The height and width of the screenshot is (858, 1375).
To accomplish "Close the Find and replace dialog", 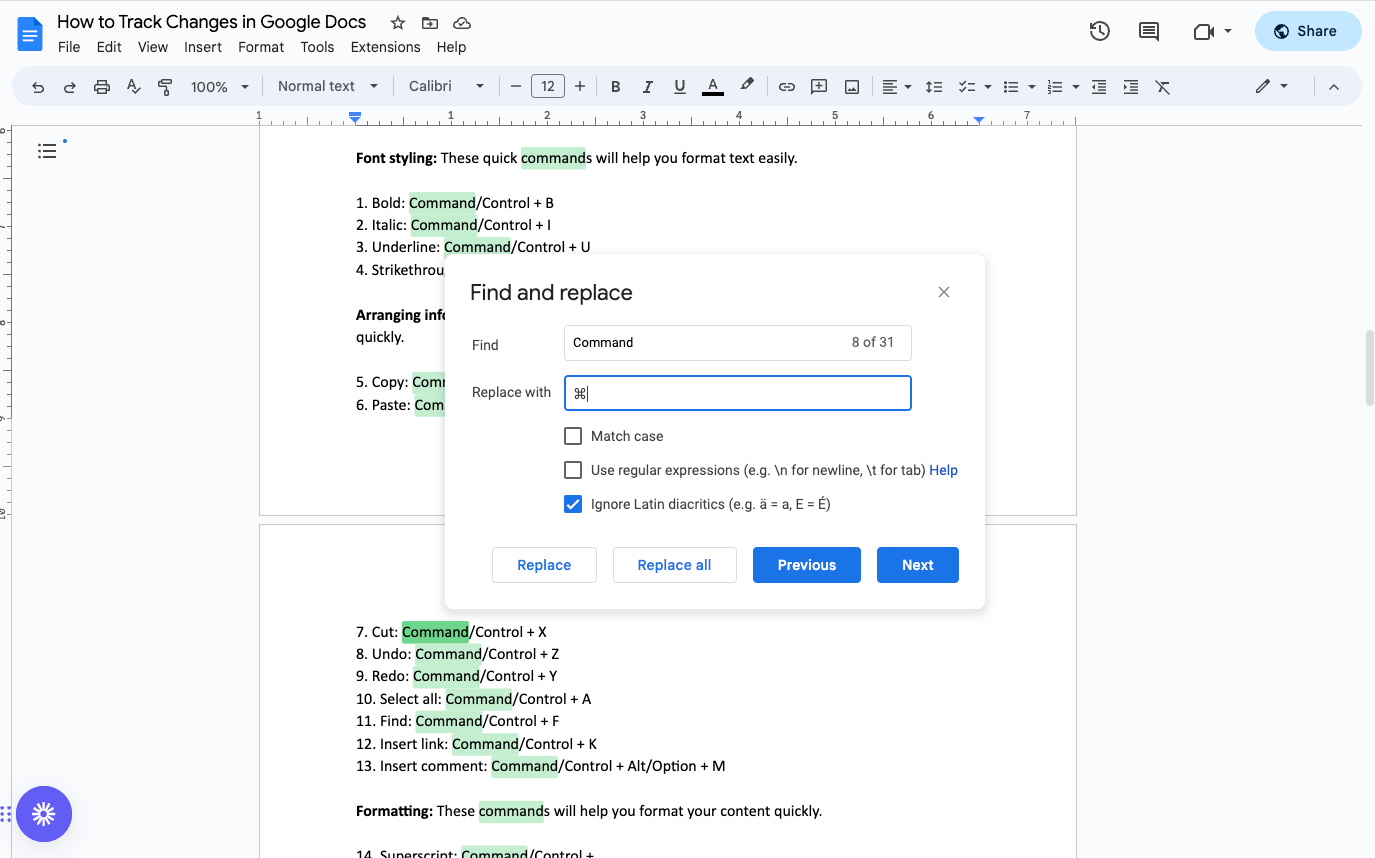I will 944,292.
